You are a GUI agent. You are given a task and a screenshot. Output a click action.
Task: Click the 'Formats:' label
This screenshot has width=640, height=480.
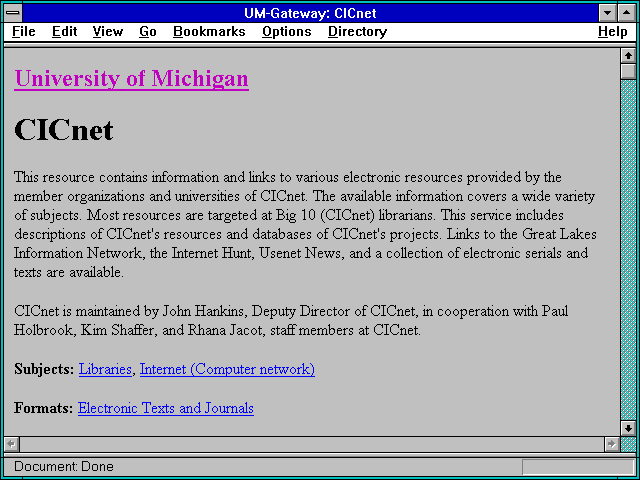coord(43,408)
